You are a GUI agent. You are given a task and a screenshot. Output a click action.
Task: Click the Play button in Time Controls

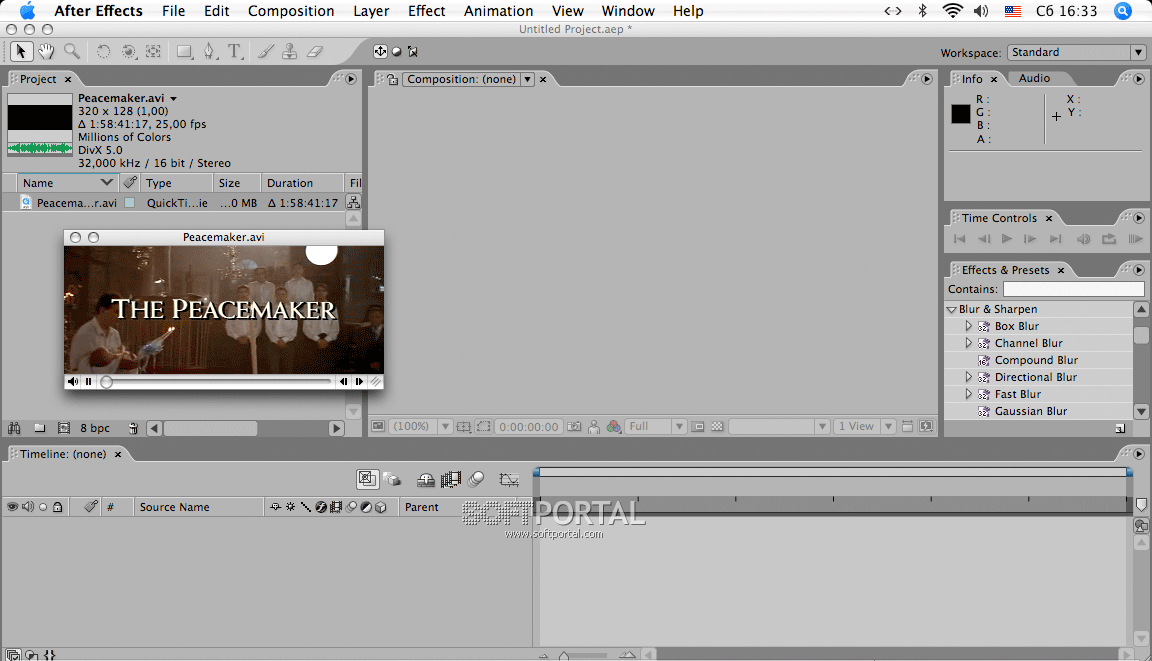[1007, 239]
